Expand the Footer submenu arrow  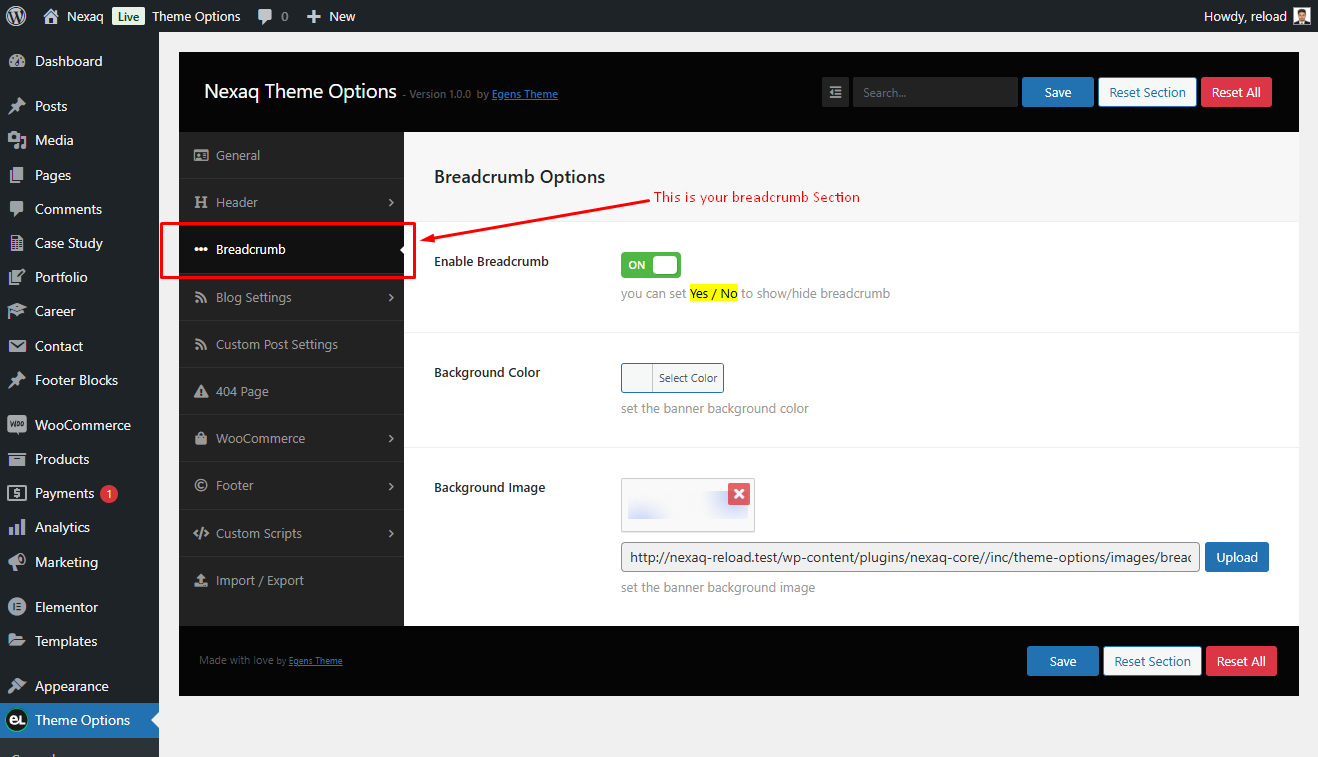click(391, 486)
